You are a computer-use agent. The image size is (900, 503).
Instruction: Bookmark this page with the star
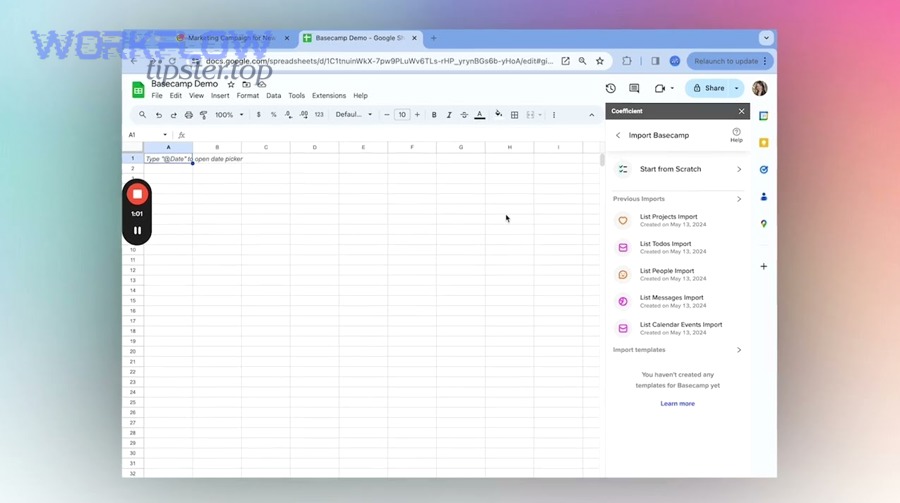pyautogui.click(x=600, y=61)
